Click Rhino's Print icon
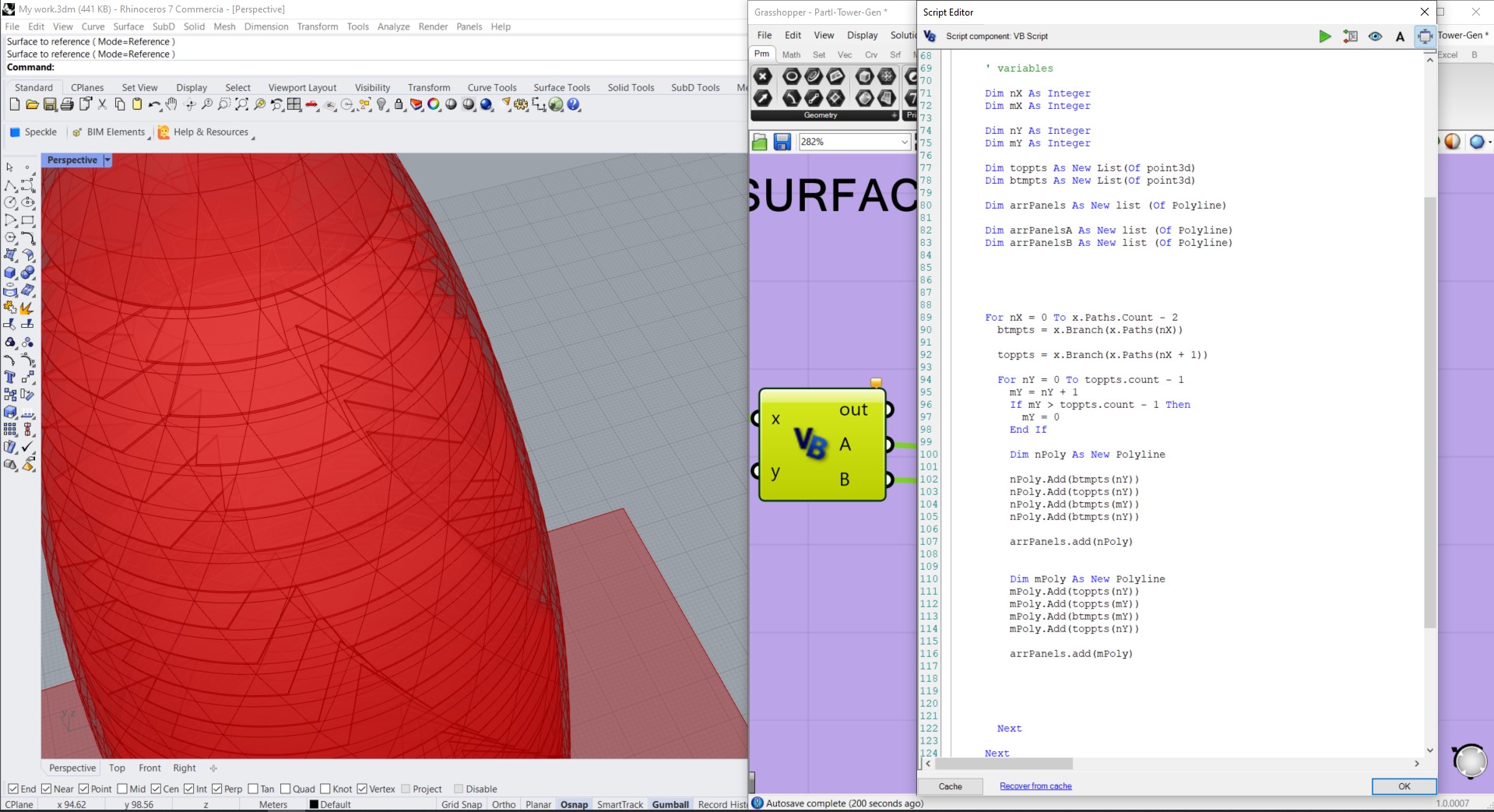The image size is (1494, 812). coord(67,104)
